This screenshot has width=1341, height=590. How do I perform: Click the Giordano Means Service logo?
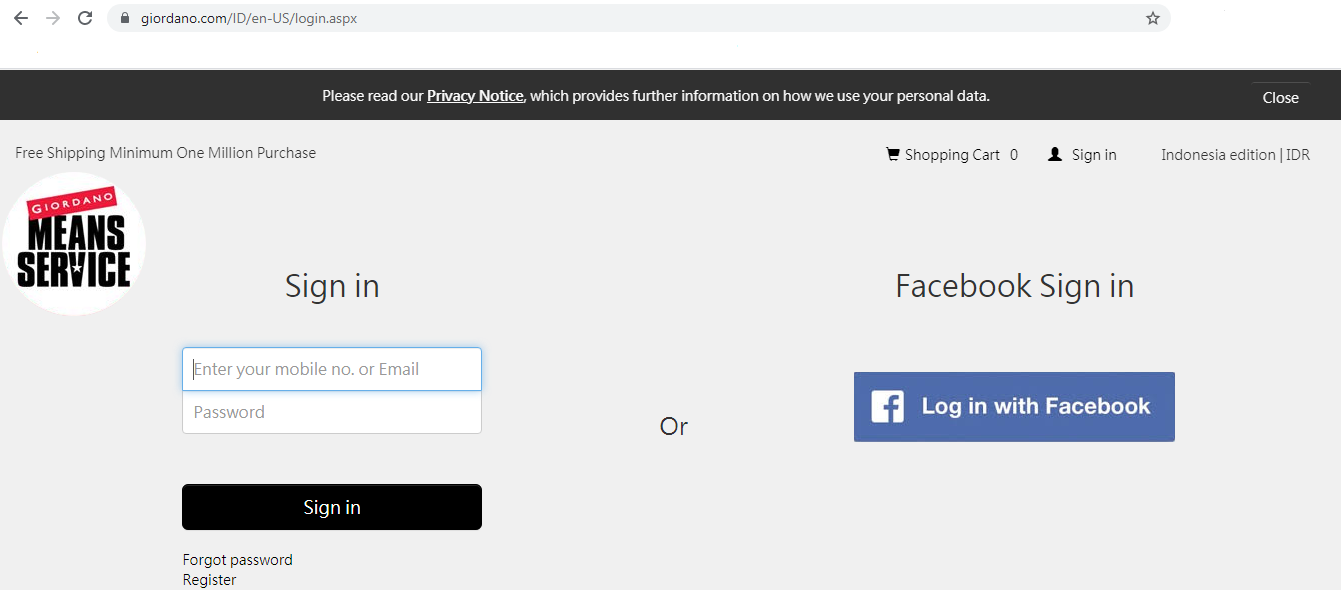[x=74, y=243]
